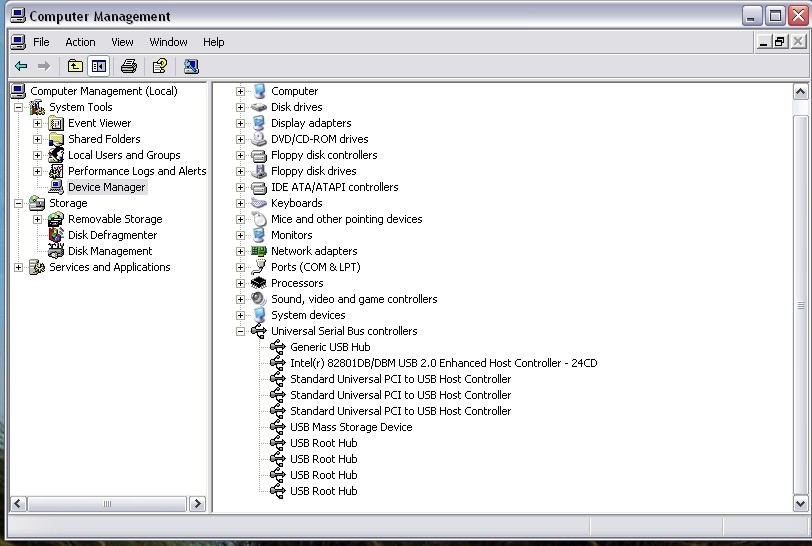Expand the Floppy disk drives category
This screenshot has height=546, width=812.
240,171
